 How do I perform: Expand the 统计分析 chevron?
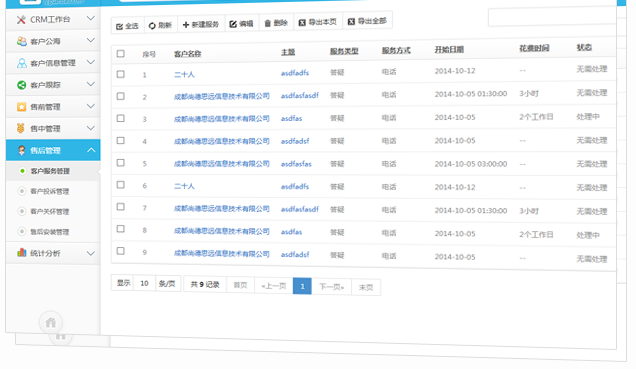pyautogui.click(x=91, y=253)
